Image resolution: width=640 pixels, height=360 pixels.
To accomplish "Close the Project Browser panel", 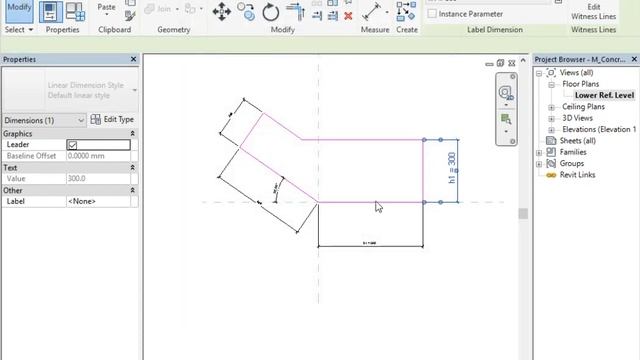I will (x=634, y=59).
